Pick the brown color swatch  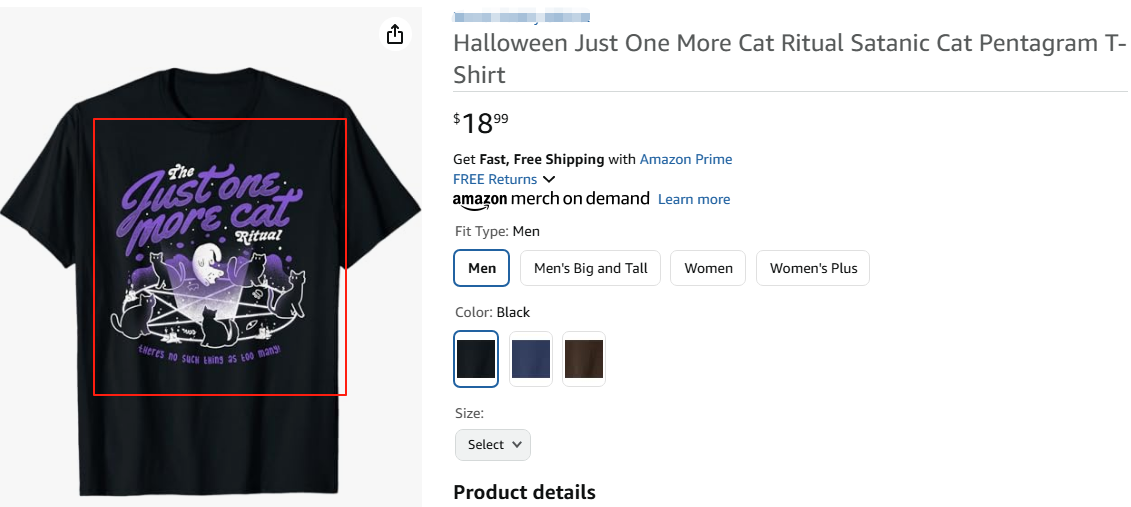(584, 359)
